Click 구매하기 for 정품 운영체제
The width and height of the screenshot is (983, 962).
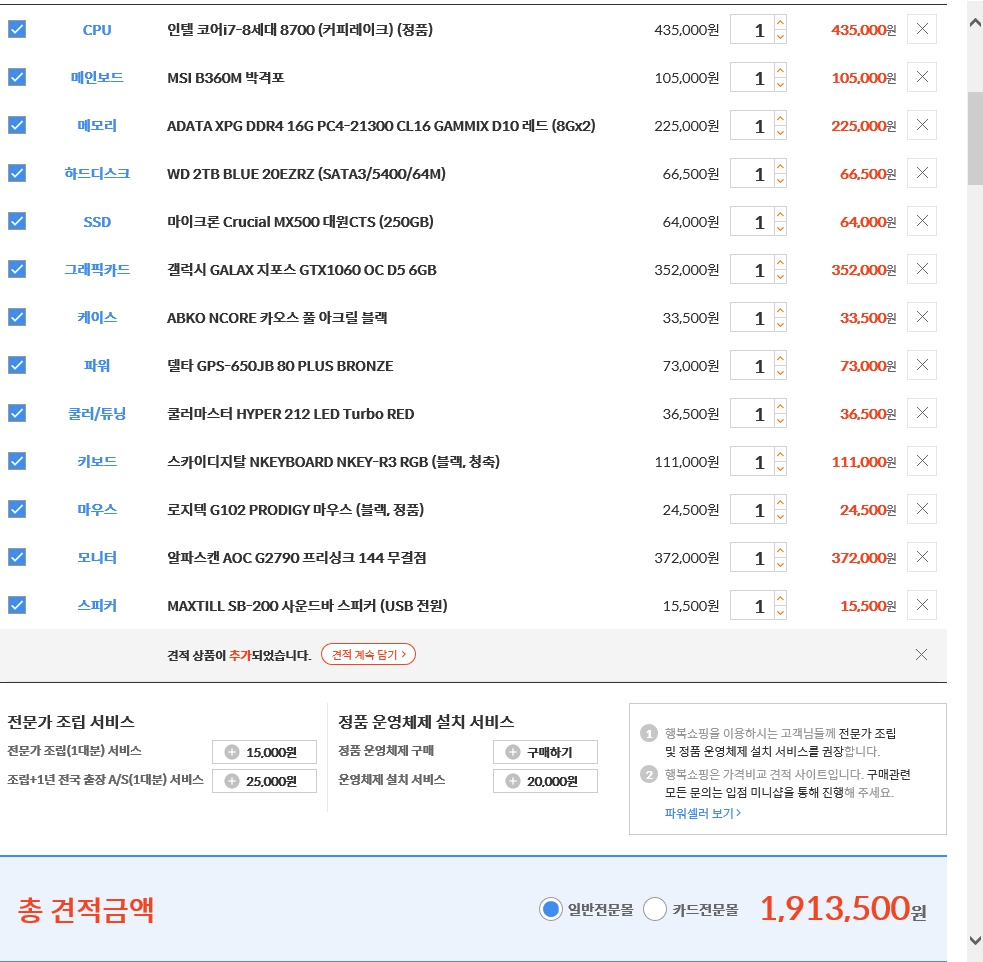click(x=545, y=752)
